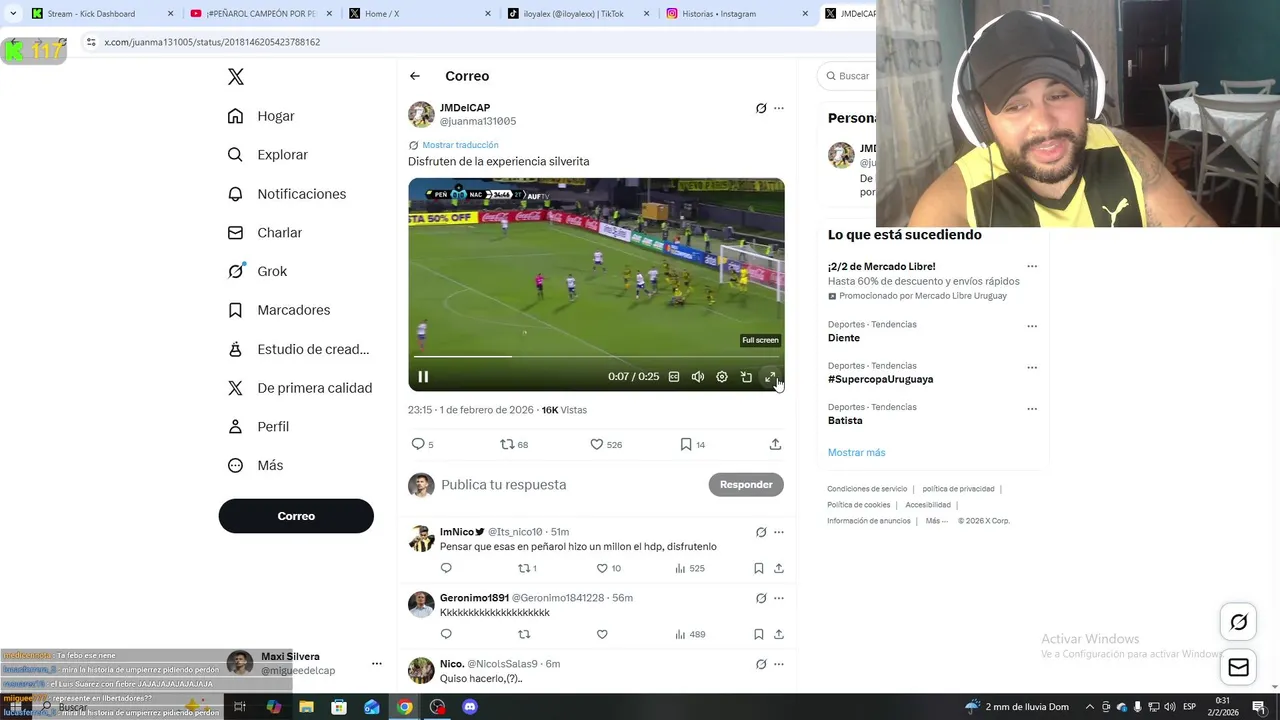Open more options on Geronimo1891's comment

[x=779, y=598]
